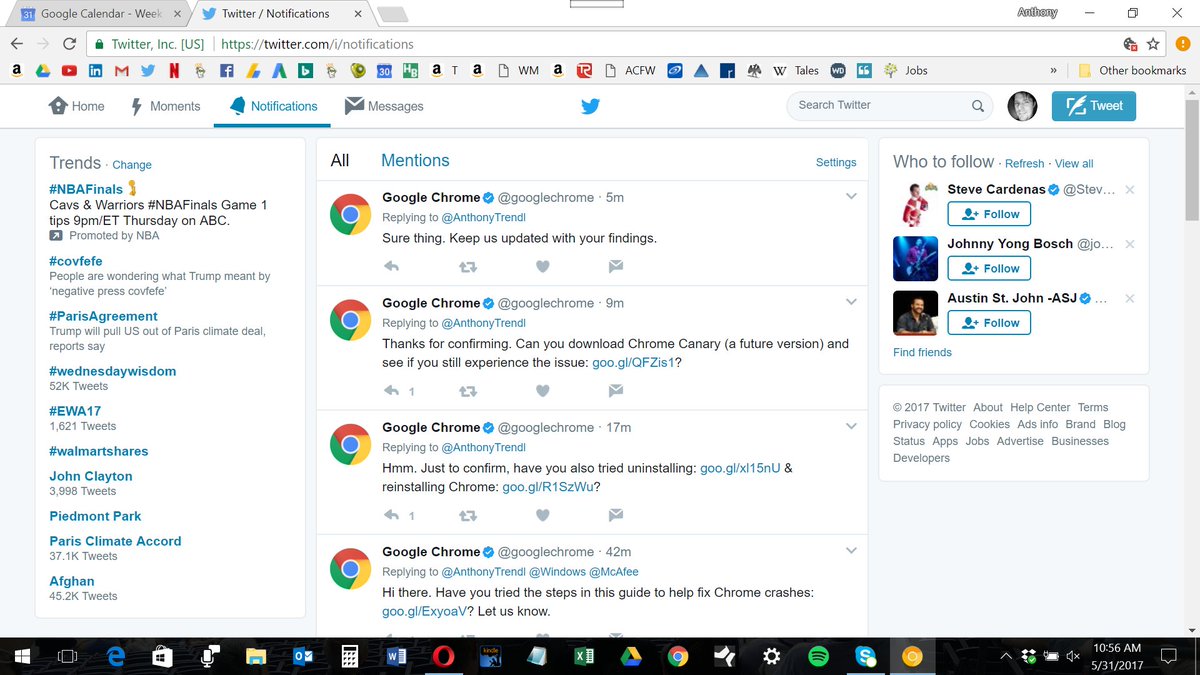
Task: Open the Home tab in Twitter nav
Action: 77,106
